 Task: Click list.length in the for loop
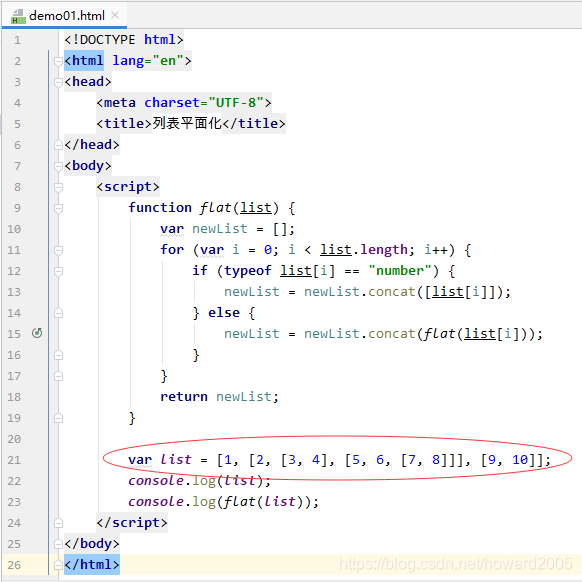coord(364,249)
